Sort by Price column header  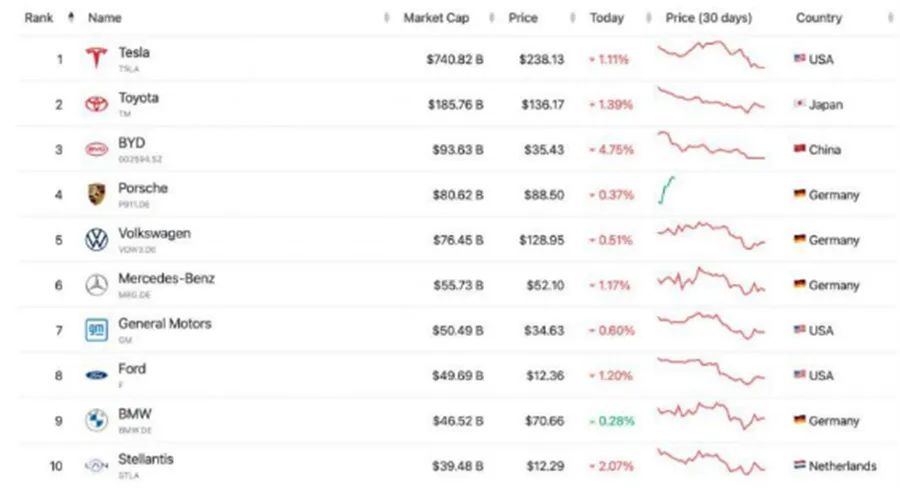(522, 18)
